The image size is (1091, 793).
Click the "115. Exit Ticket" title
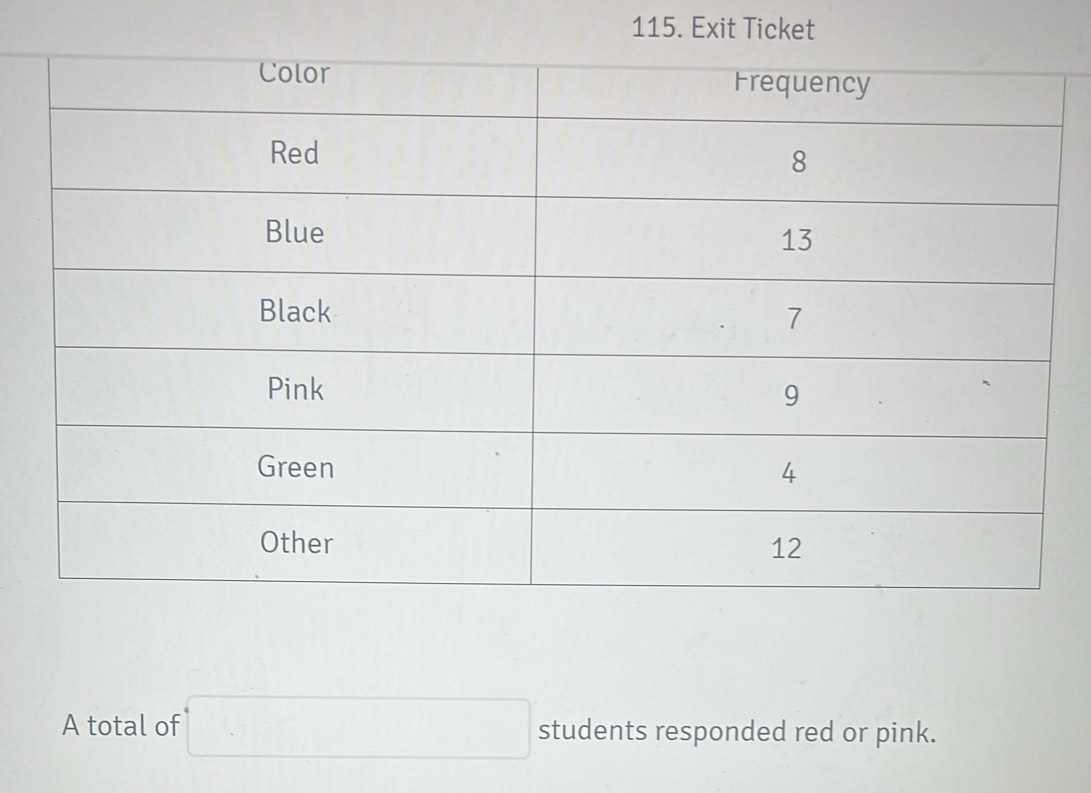coord(724,29)
